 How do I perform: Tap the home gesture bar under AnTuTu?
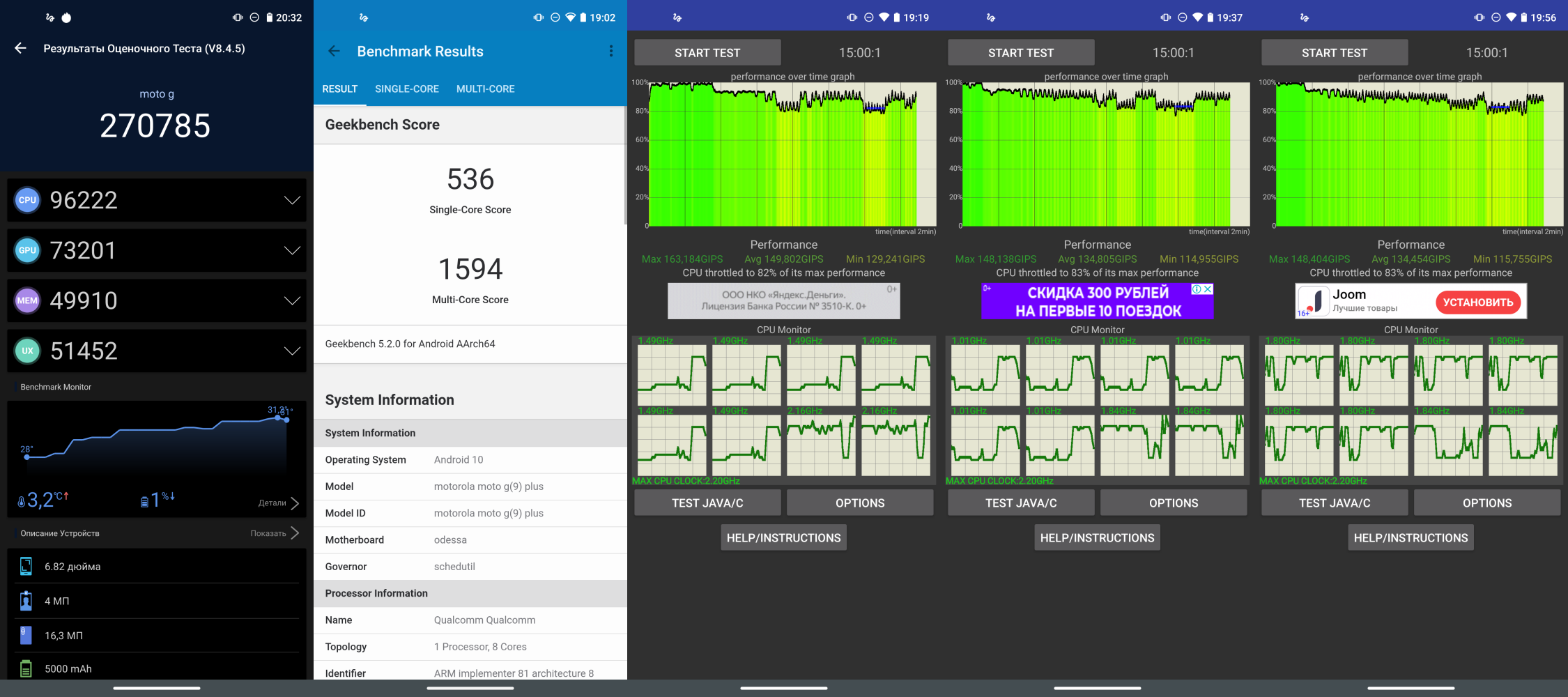157,688
